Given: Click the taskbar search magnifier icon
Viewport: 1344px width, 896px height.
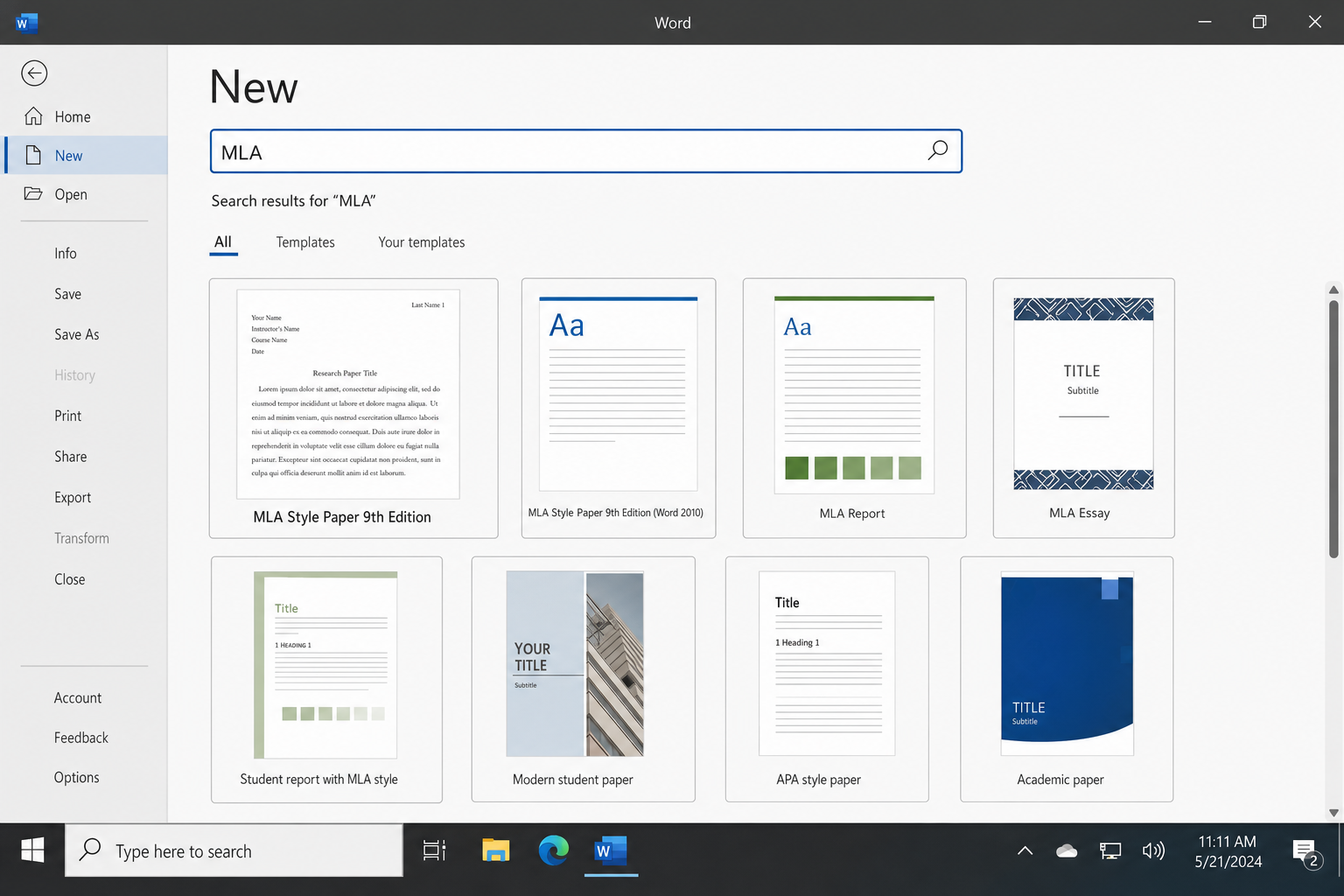Looking at the screenshot, I should [x=90, y=850].
